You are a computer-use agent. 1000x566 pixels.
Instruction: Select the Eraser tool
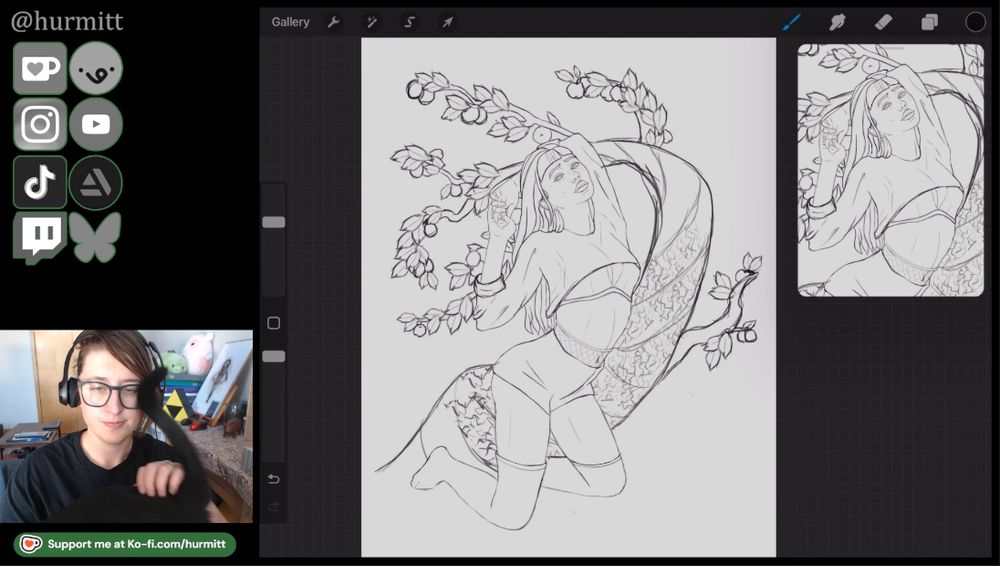(883, 22)
